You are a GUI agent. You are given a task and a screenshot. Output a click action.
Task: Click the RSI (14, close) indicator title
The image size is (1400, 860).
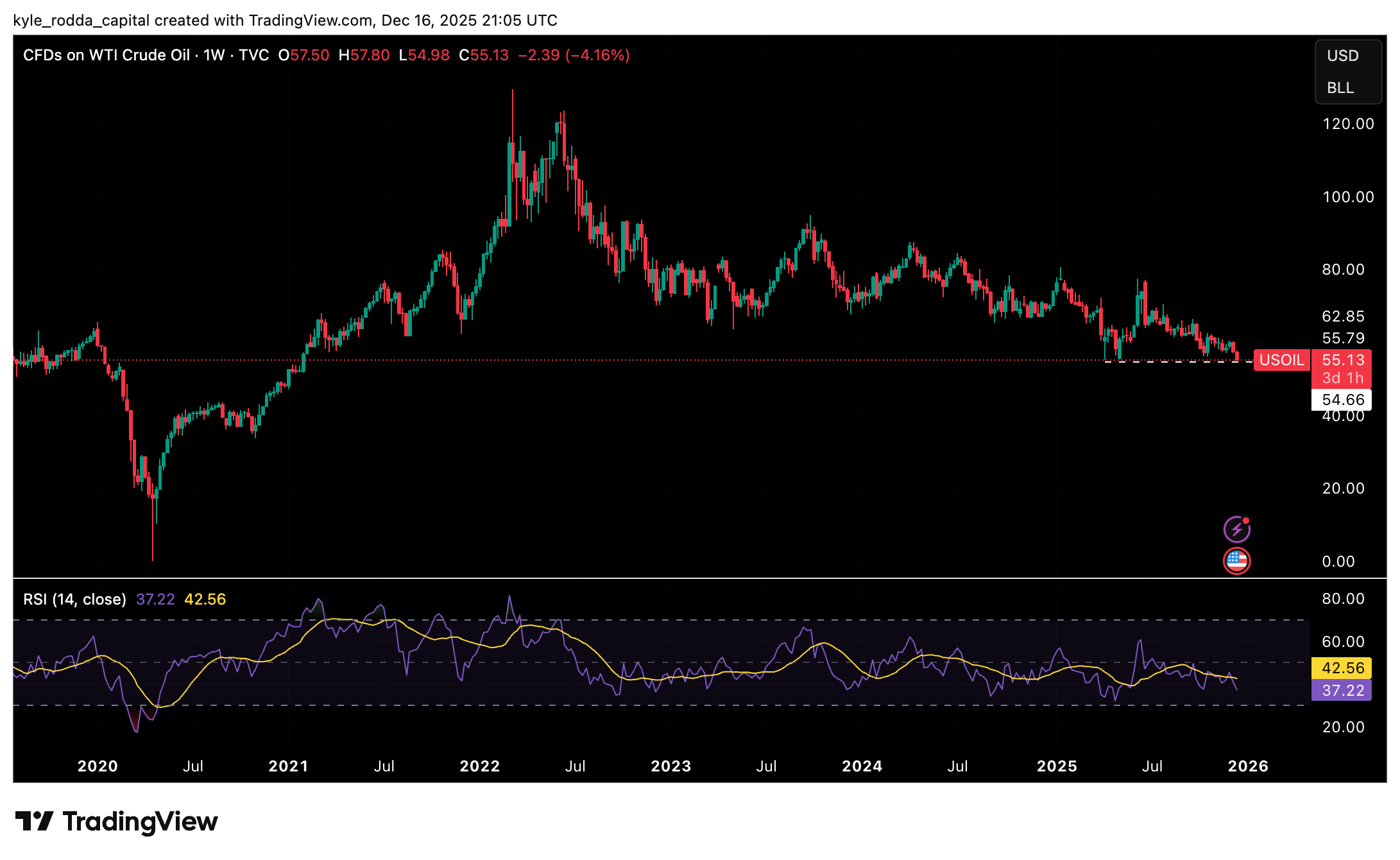point(74,599)
